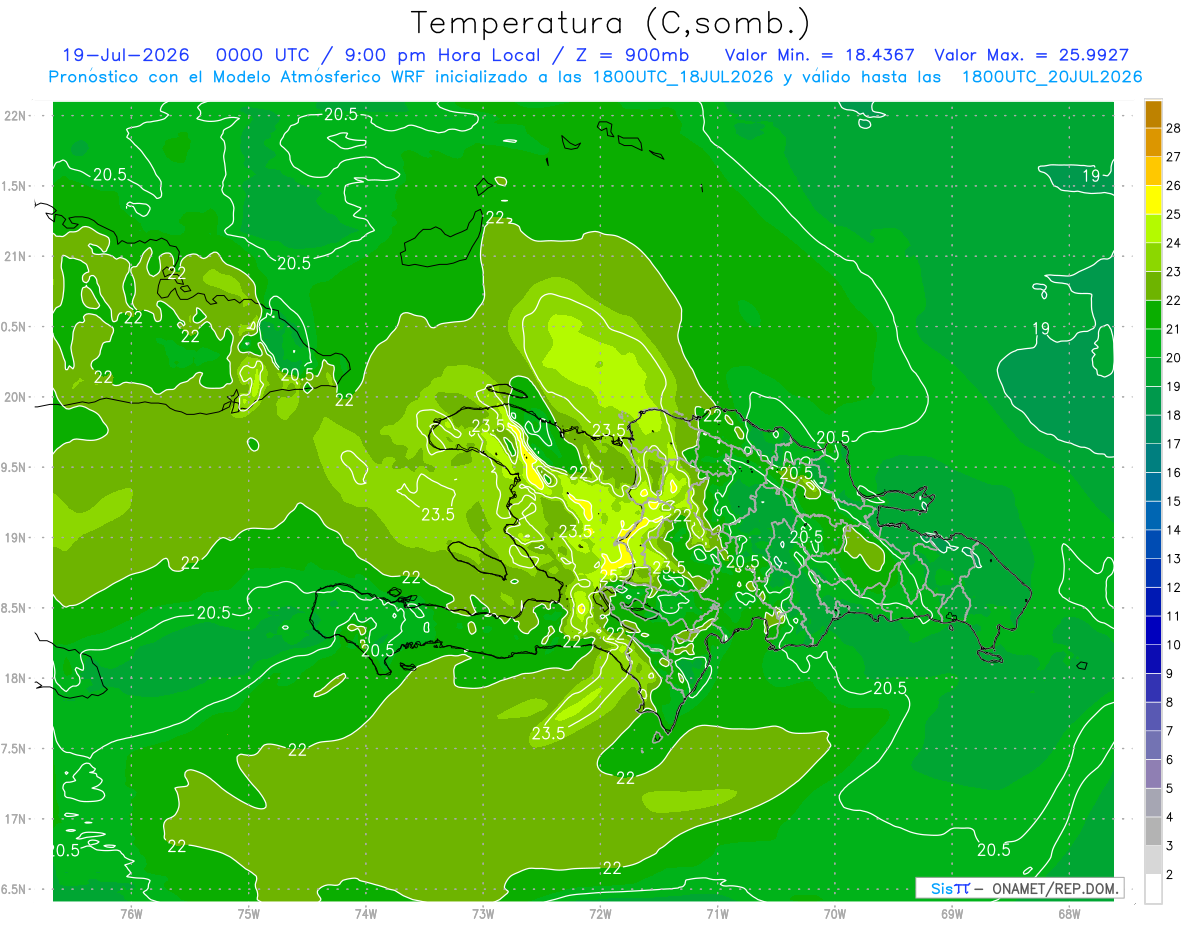Viewport: 1200px width, 927px height.
Task: Click the legend value '12'
Action: pos(1173,587)
